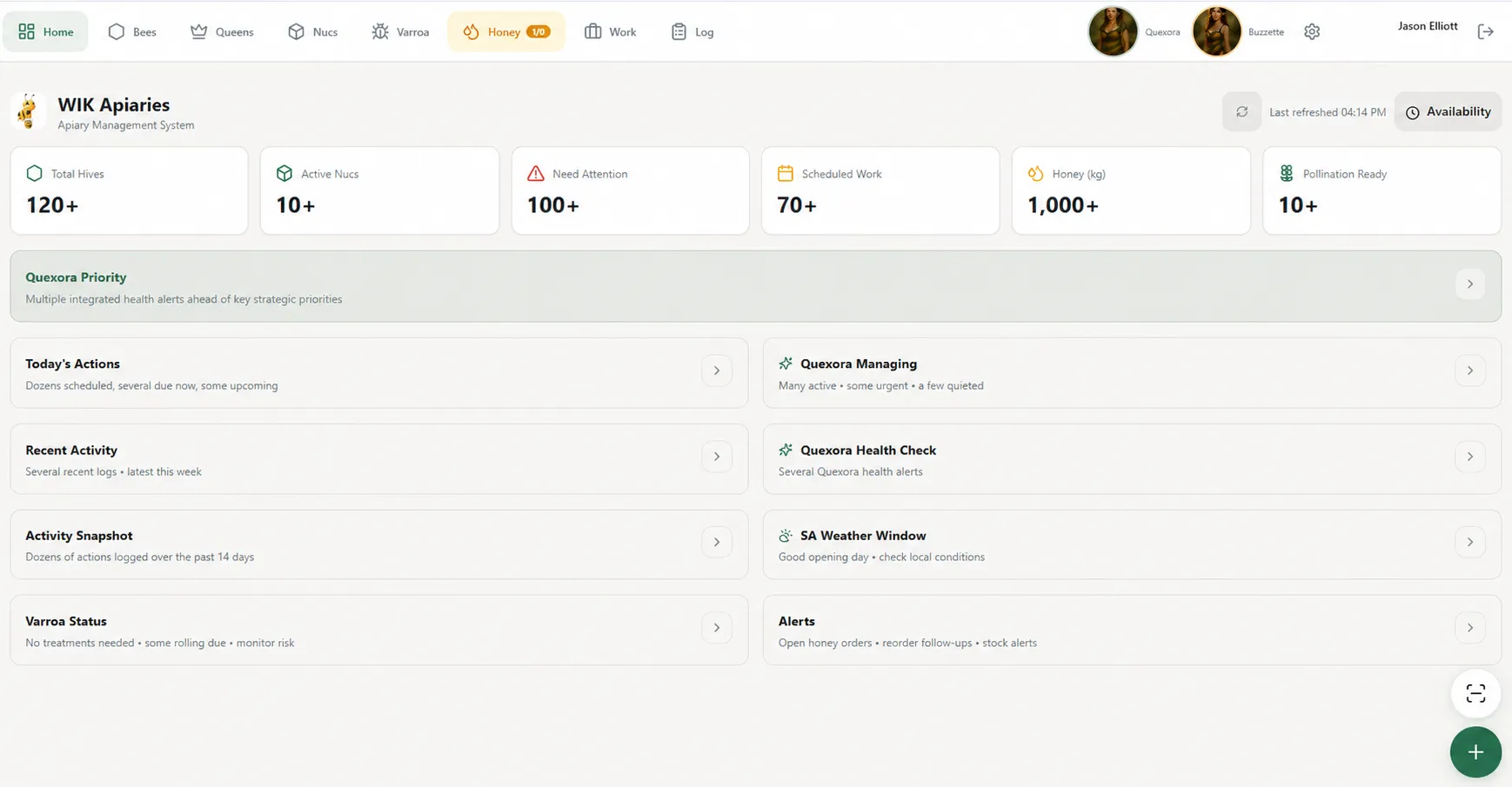Expand Recent Activity chevron

pyautogui.click(x=717, y=457)
